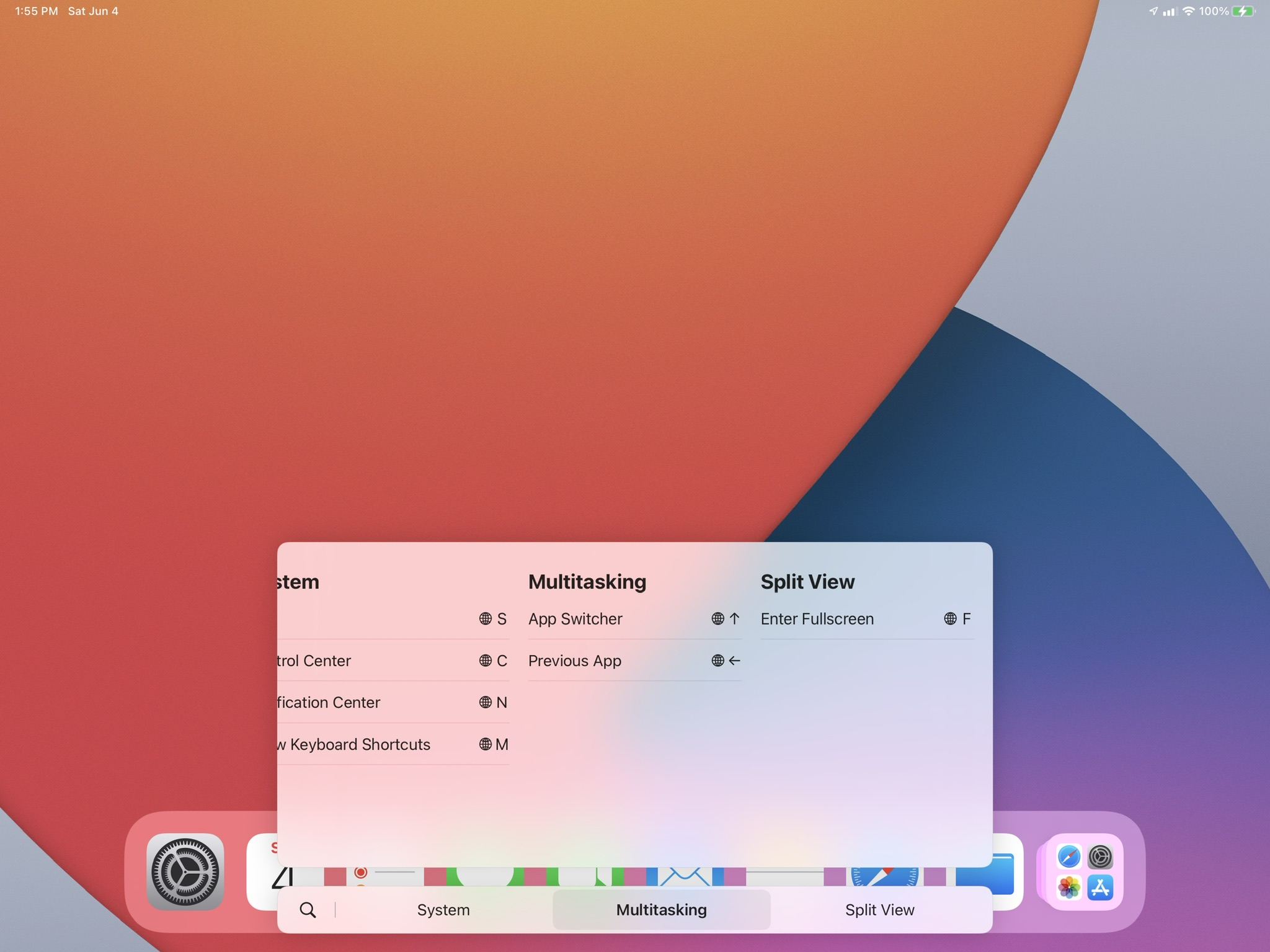Tap the location services arrow icon
This screenshot has height=952, width=1270.
pyautogui.click(x=1153, y=11)
